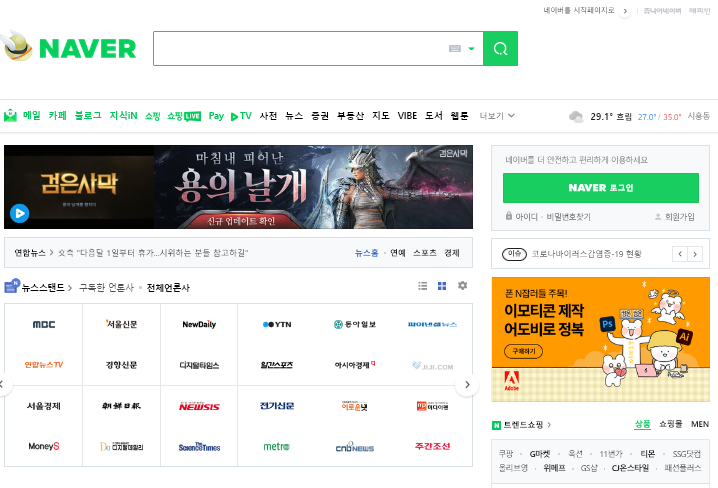
Task: Open 쇼핑LIVE menu item
Action: click(184, 116)
